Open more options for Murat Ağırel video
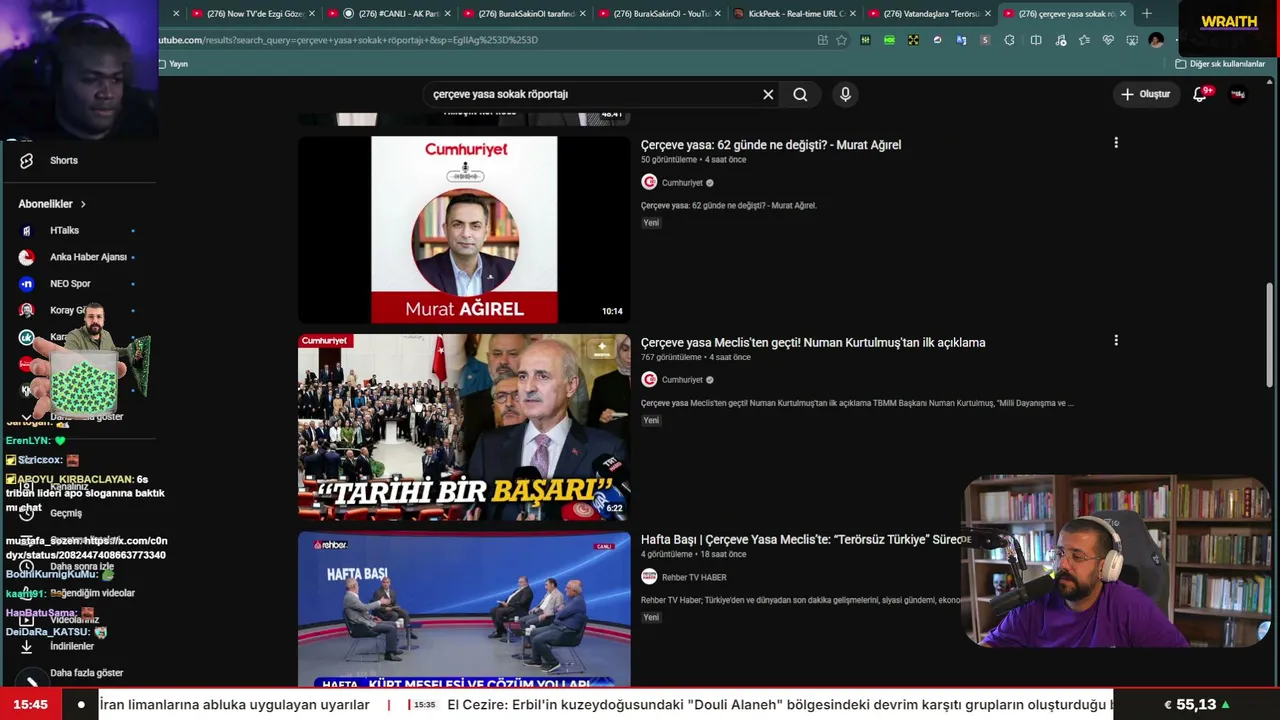Image resolution: width=1280 pixels, height=720 pixels. click(x=1116, y=143)
